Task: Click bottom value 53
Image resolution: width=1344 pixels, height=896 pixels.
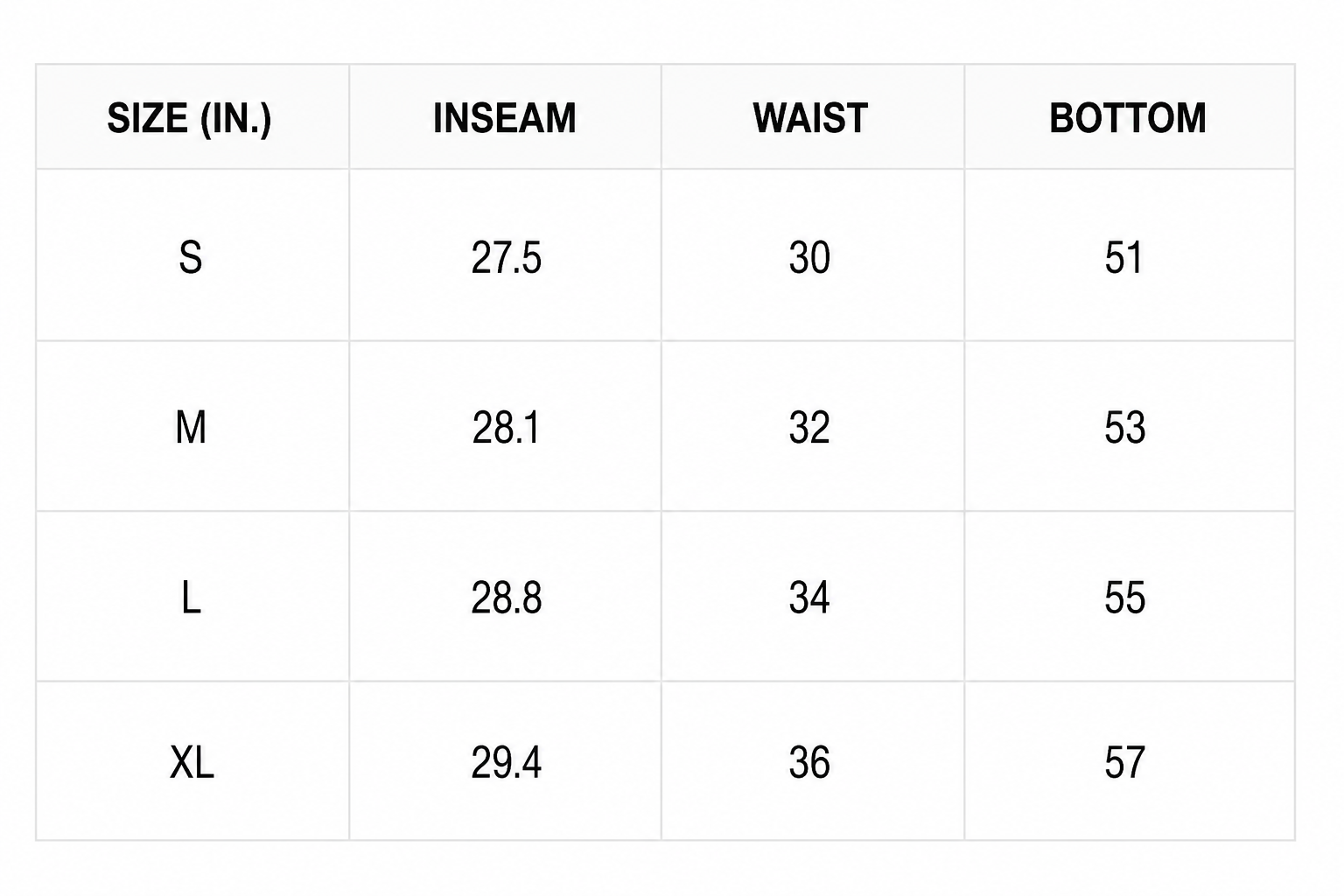Action: tap(1124, 428)
